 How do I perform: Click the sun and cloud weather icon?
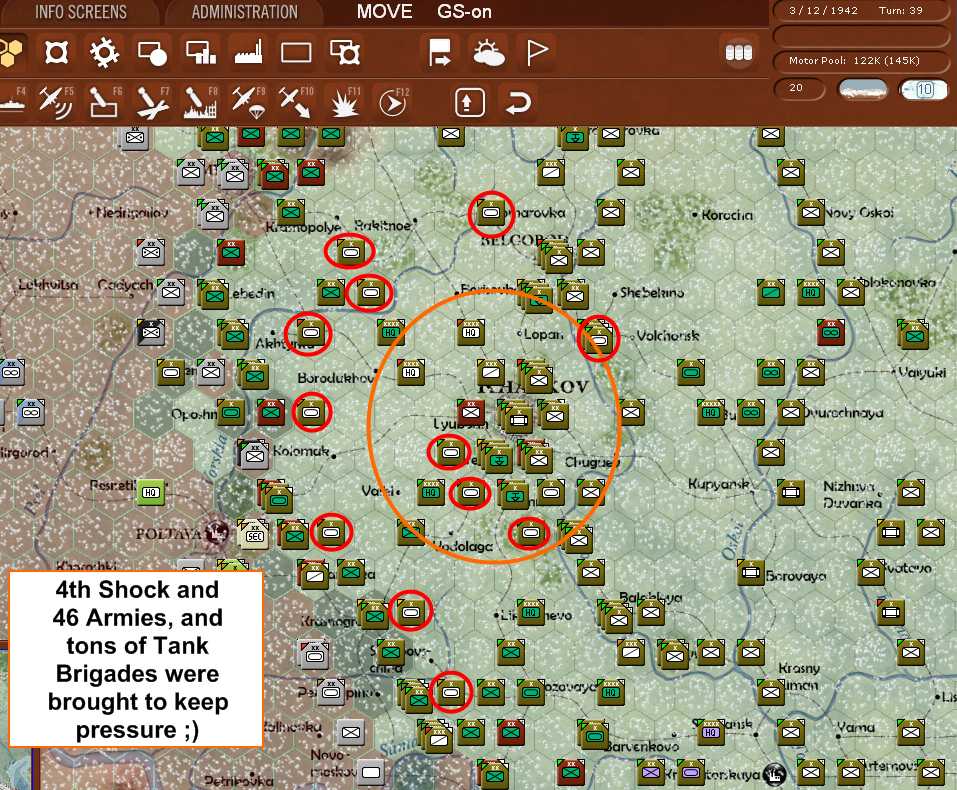489,53
